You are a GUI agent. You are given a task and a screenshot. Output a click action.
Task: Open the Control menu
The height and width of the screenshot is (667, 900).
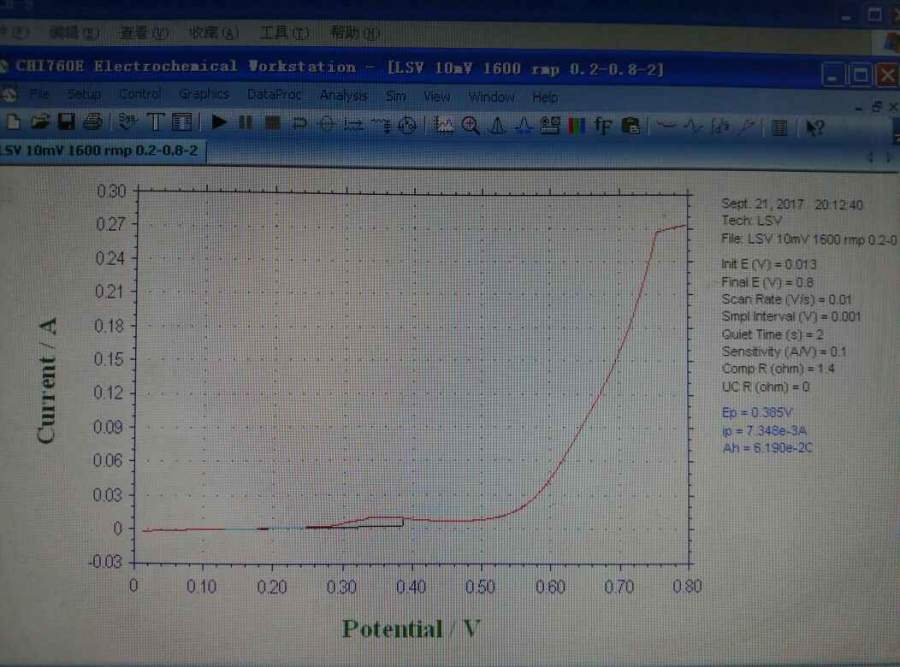click(x=140, y=94)
